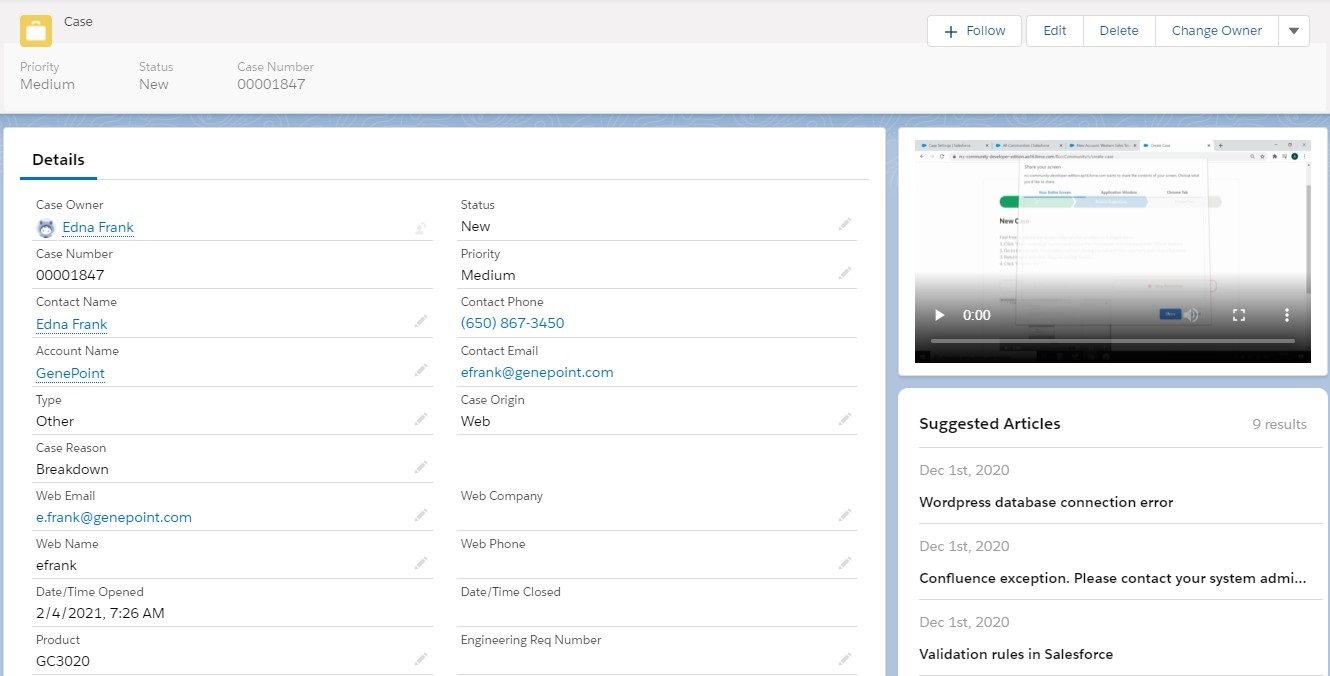Click the pencil icon to edit Web Phone
Screen dimensions: 1330x676
[845, 563]
